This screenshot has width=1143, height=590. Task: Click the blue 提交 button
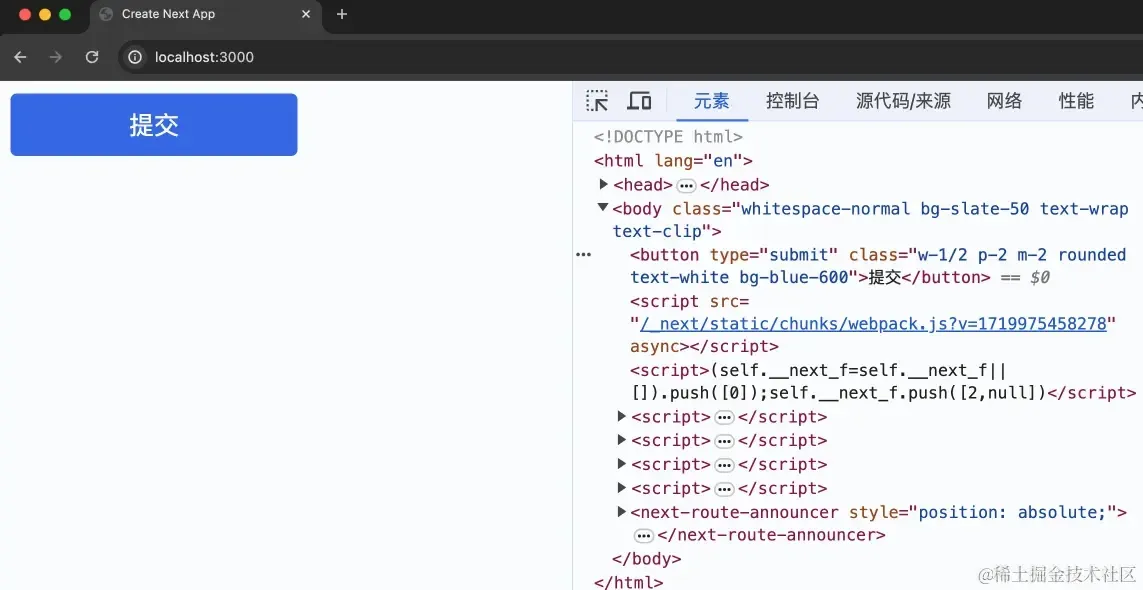(x=154, y=125)
